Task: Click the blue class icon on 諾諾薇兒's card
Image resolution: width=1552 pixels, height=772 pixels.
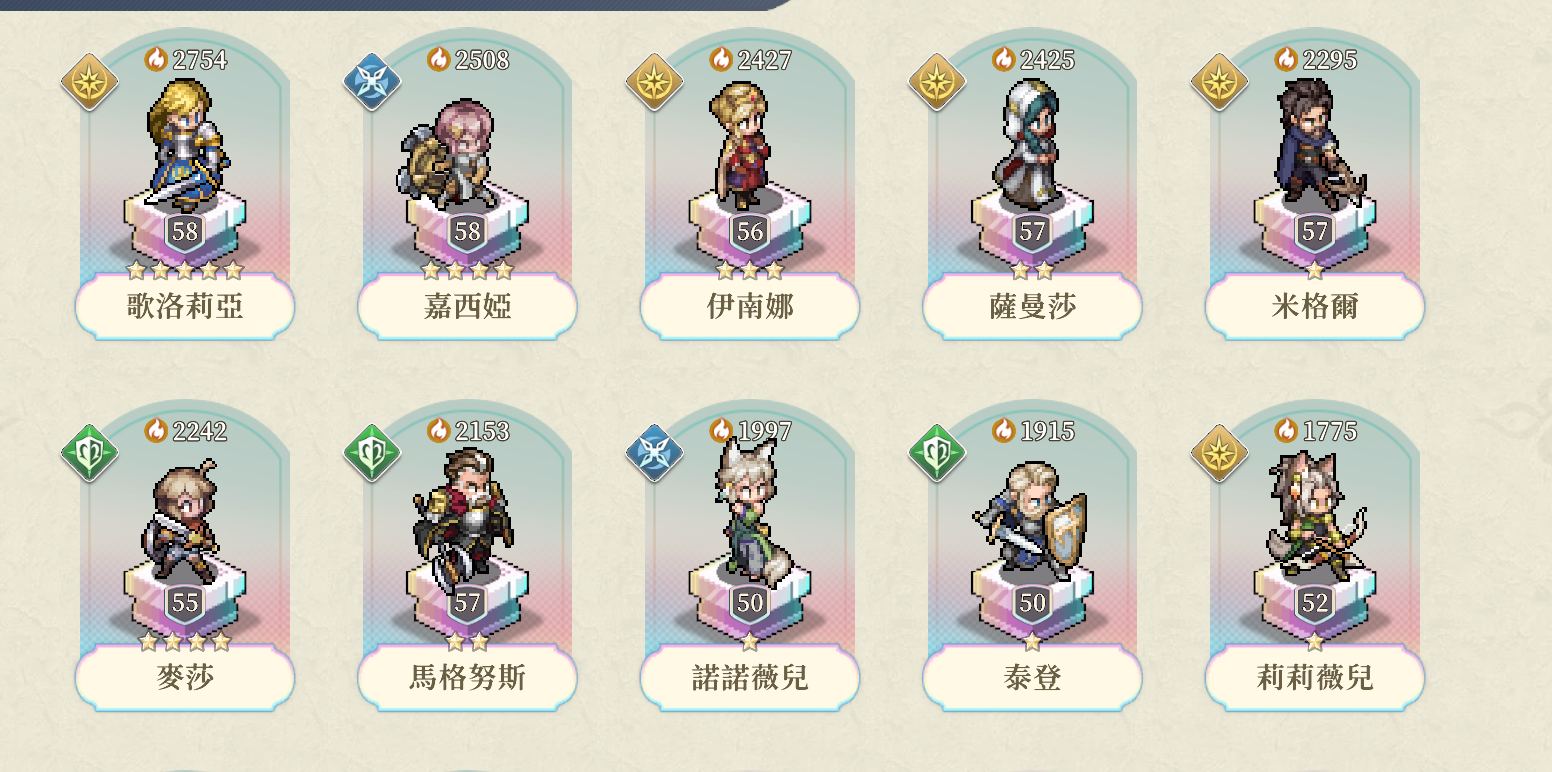Action: pos(655,453)
